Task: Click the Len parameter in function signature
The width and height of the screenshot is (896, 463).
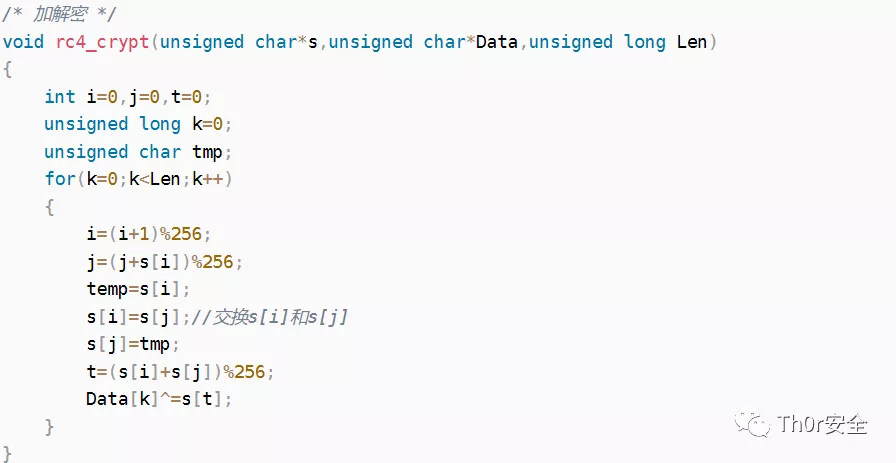Action: point(692,42)
